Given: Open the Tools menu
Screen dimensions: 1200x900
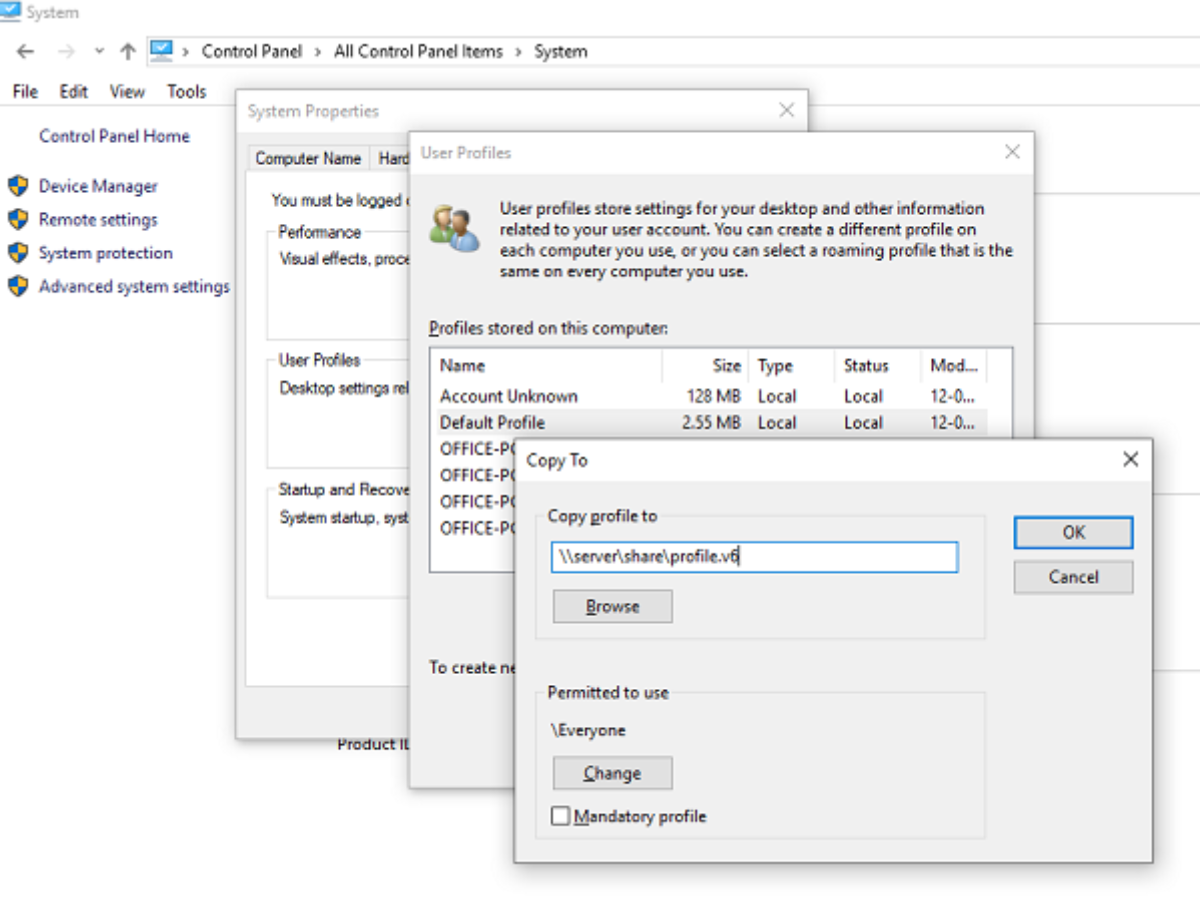Looking at the screenshot, I should click(x=186, y=91).
